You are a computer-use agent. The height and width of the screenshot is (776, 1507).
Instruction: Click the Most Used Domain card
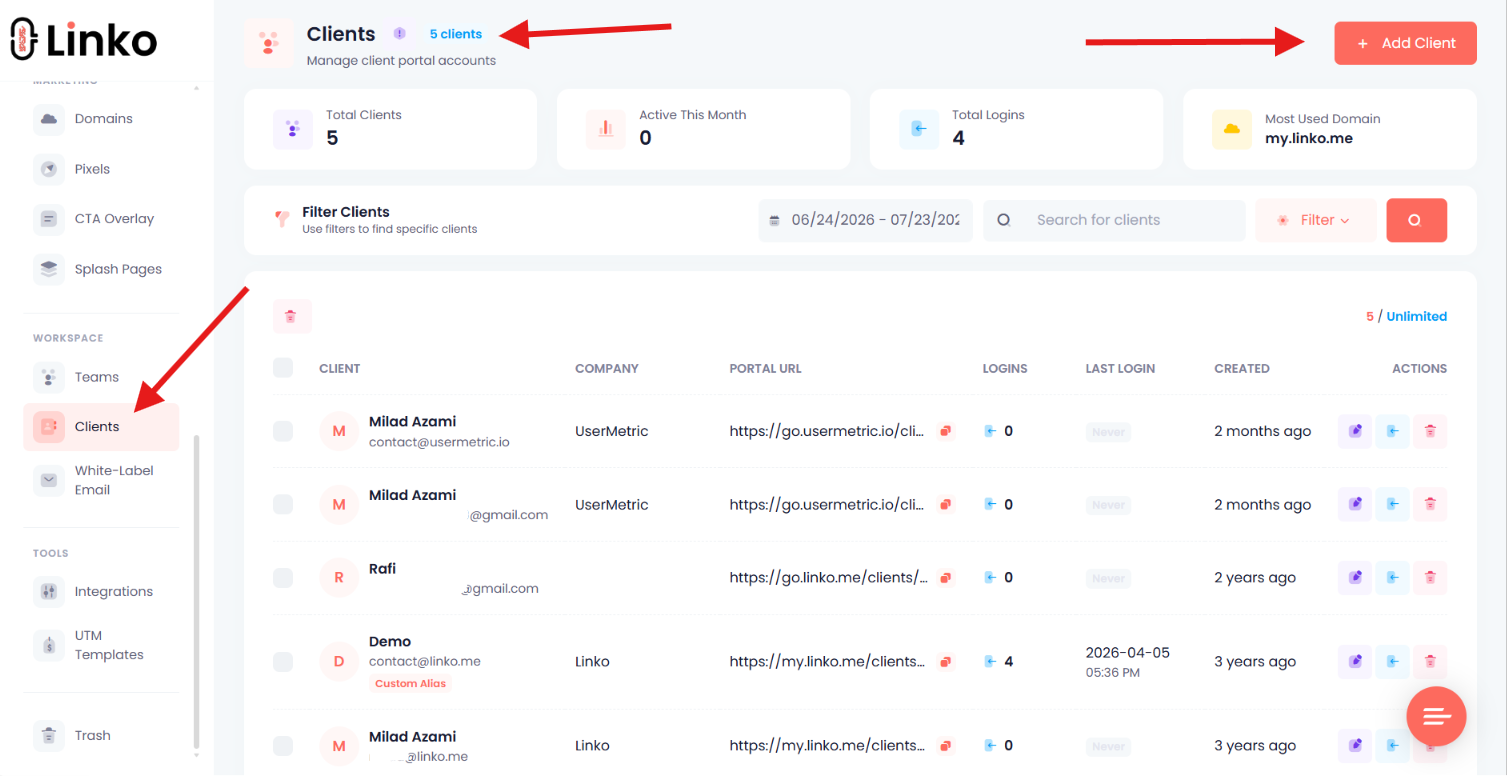[x=1329, y=129]
